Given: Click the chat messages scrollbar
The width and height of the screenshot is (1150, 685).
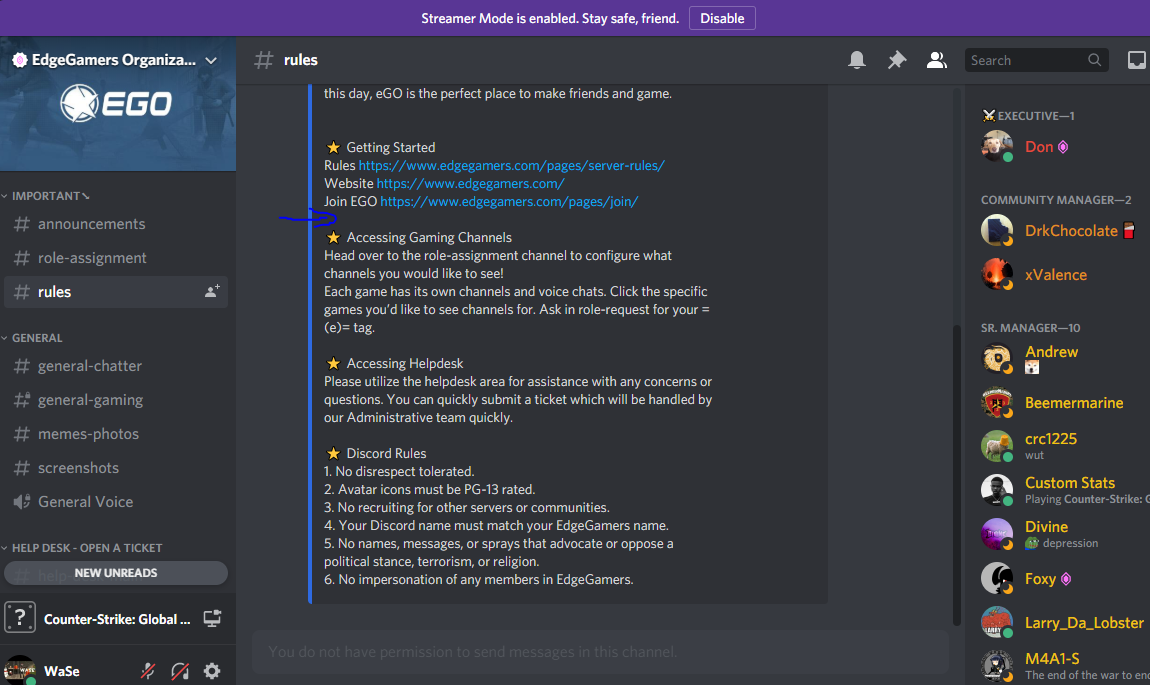Looking at the screenshot, I should (956, 473).
